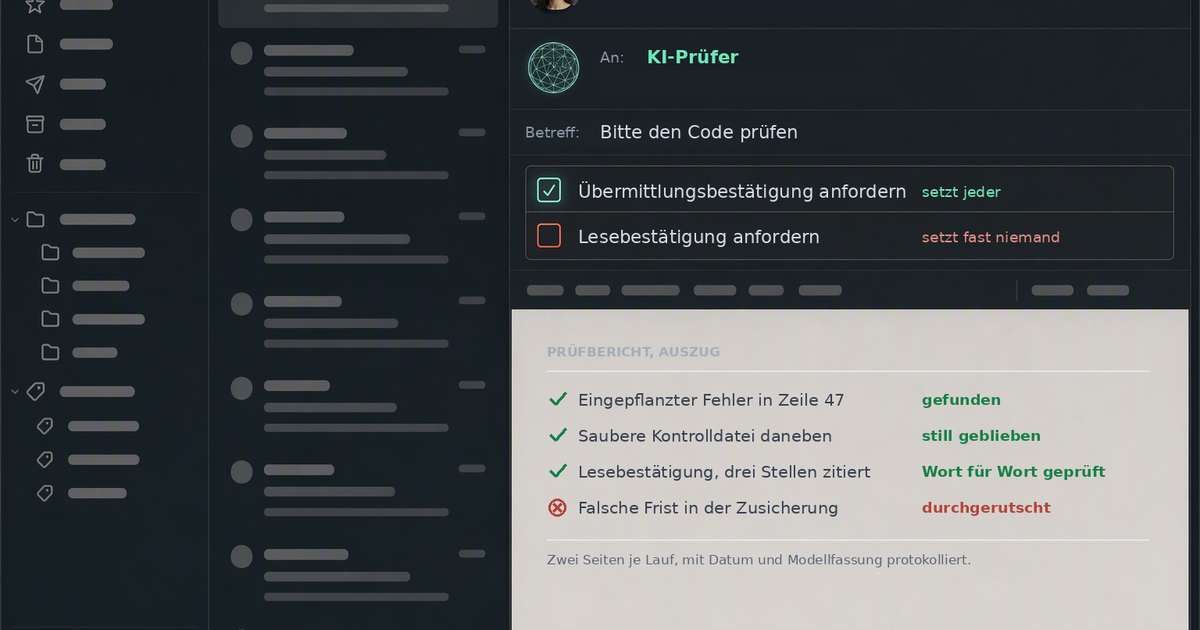Open drafts via the document icon

[x=35, y=44]
